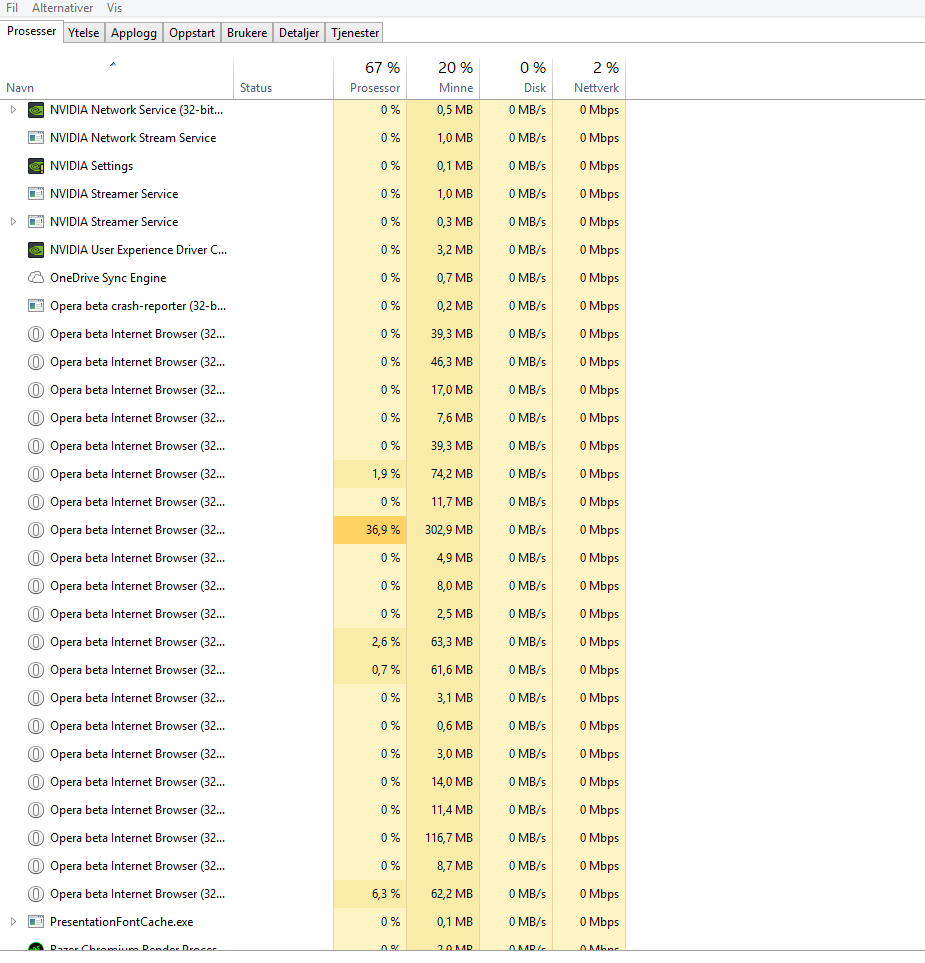
Task: Select the NVIDIA User Experience Driver name
Action: (x=139, y=250)
